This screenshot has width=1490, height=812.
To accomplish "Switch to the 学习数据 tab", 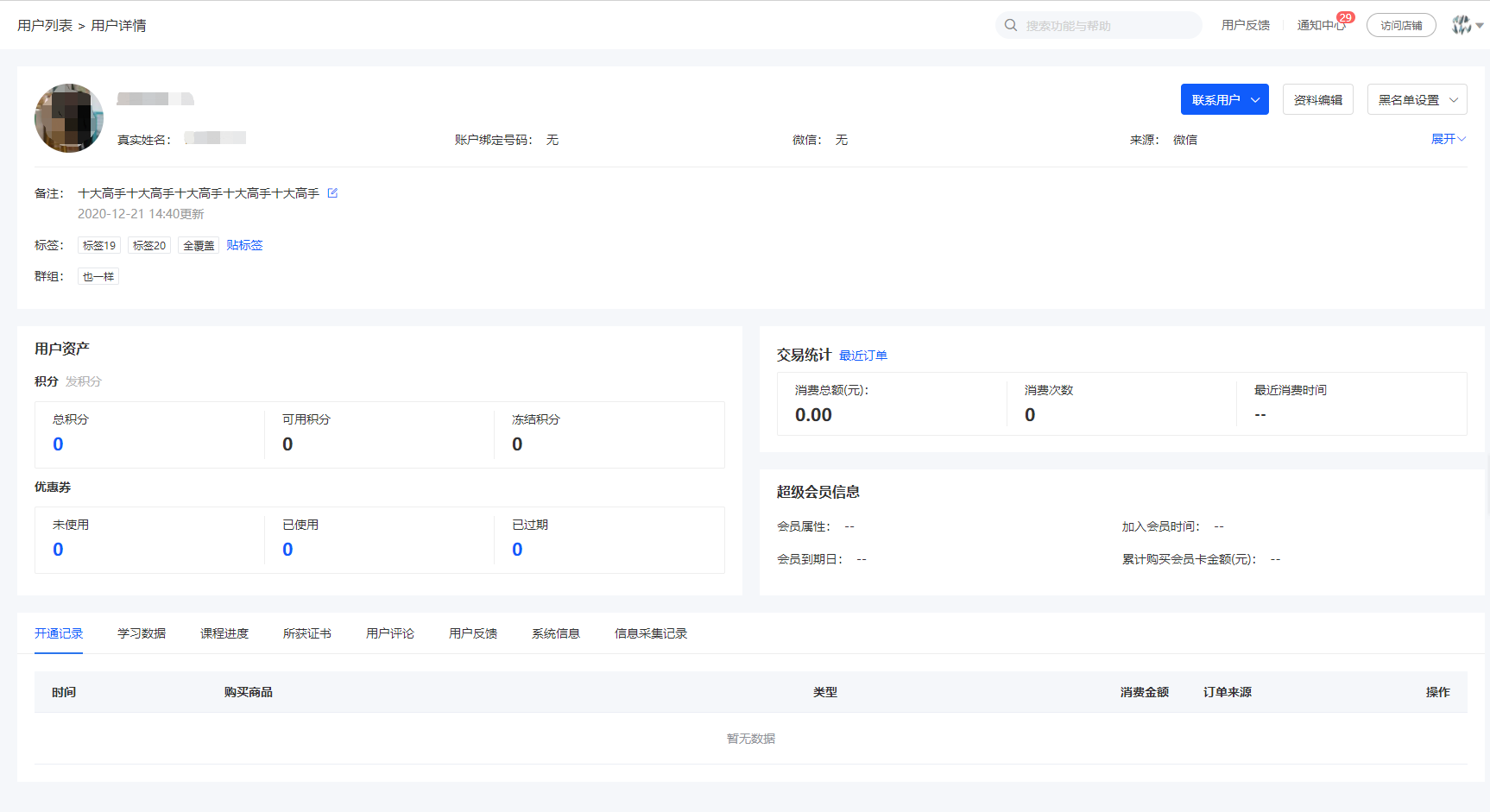I will tap(142, 633).
